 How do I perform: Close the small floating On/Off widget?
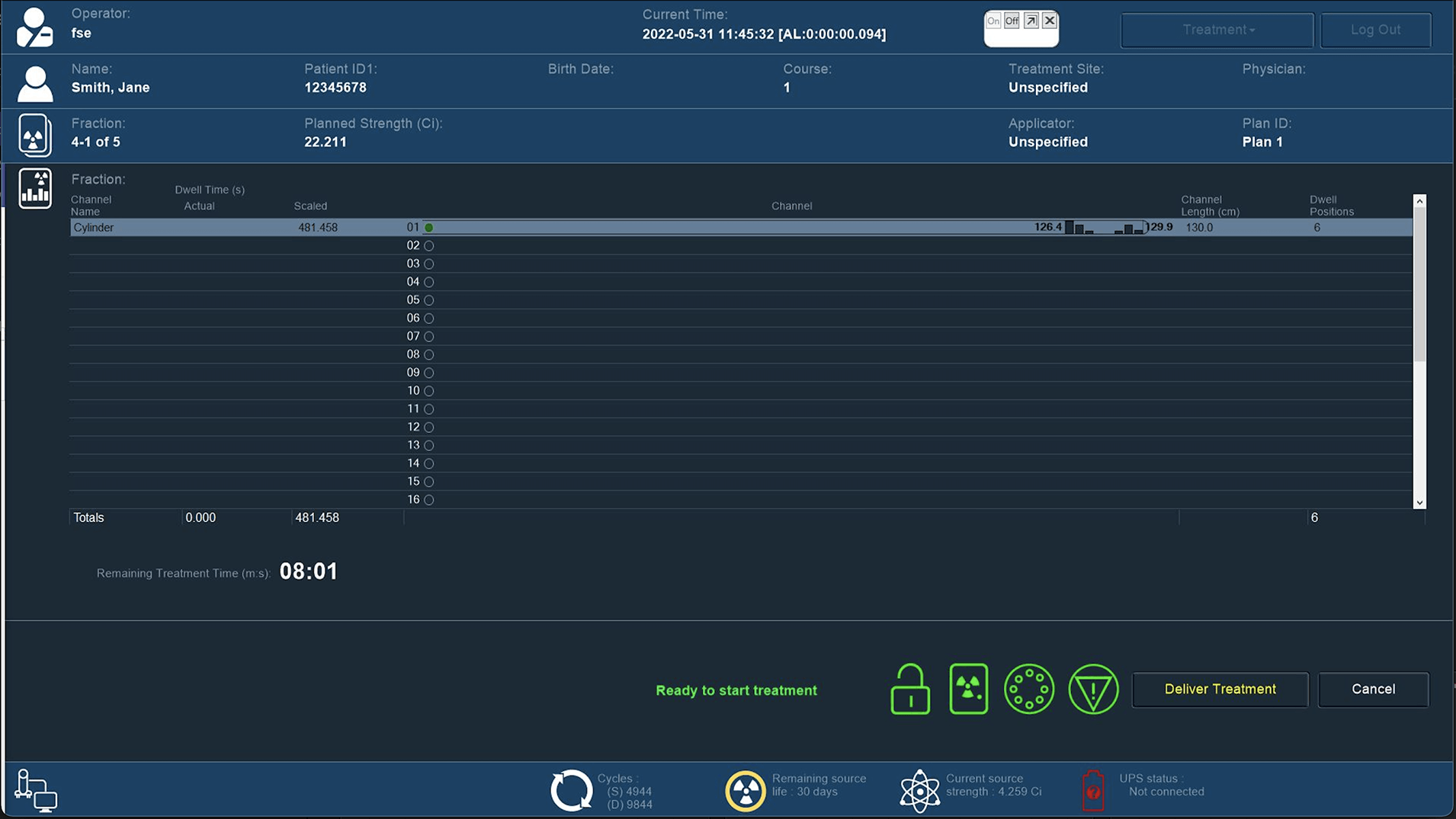coord(1050,21)
